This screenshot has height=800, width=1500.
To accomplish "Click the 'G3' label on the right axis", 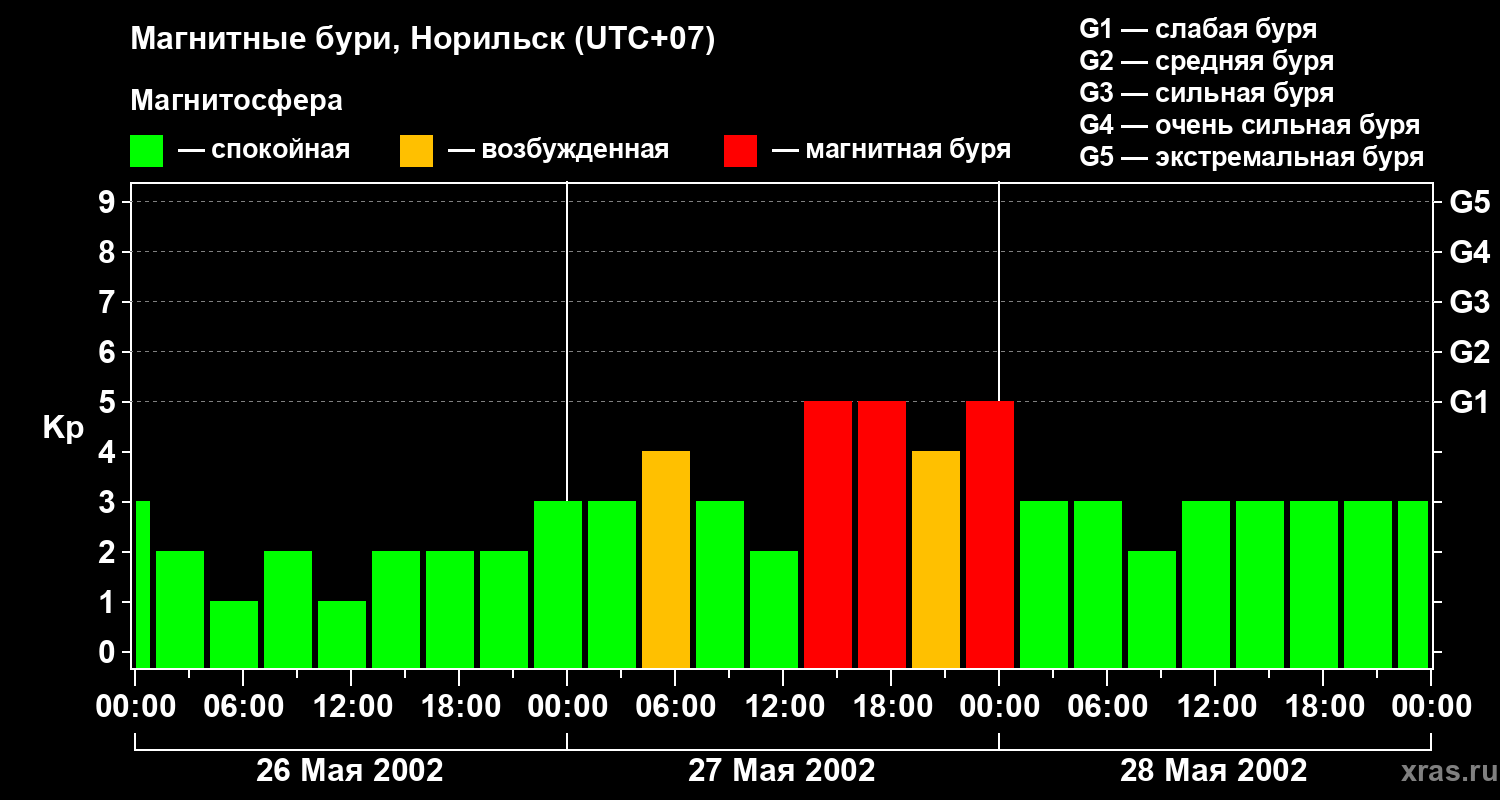I will 1470,302.
